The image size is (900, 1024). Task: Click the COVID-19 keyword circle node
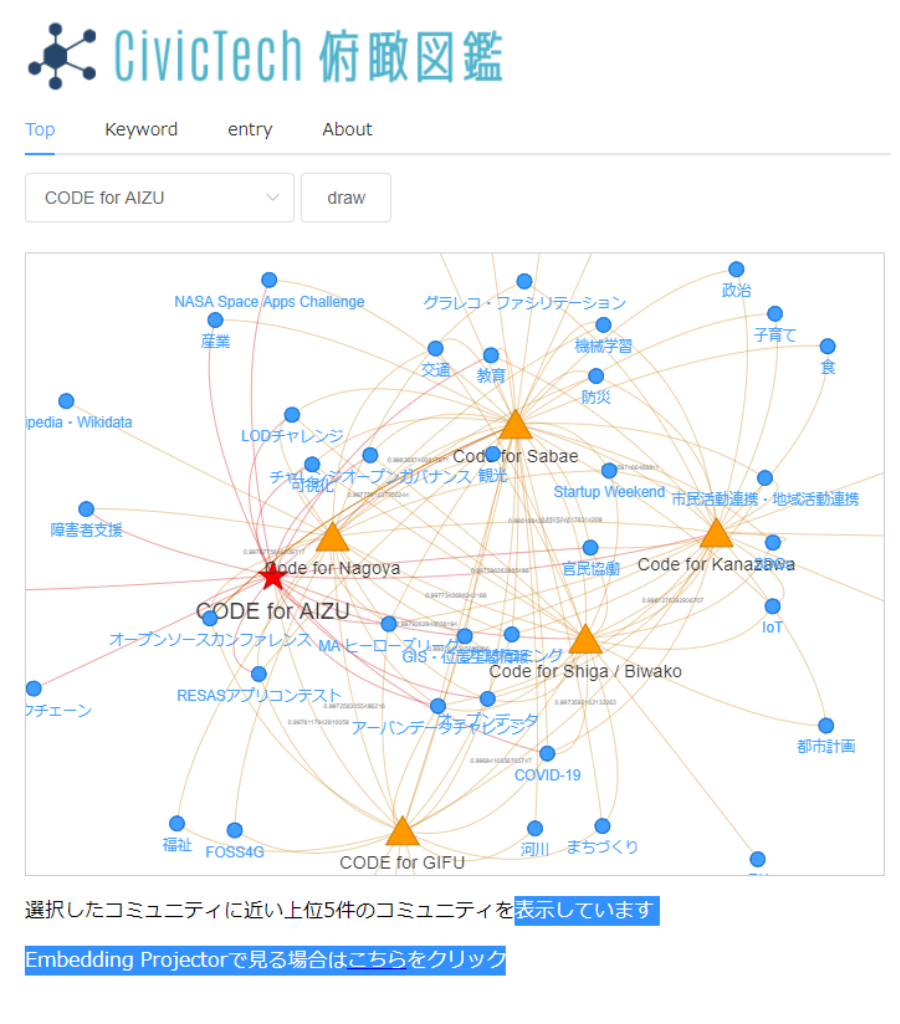pyautogui.click(x=547, y=754)
